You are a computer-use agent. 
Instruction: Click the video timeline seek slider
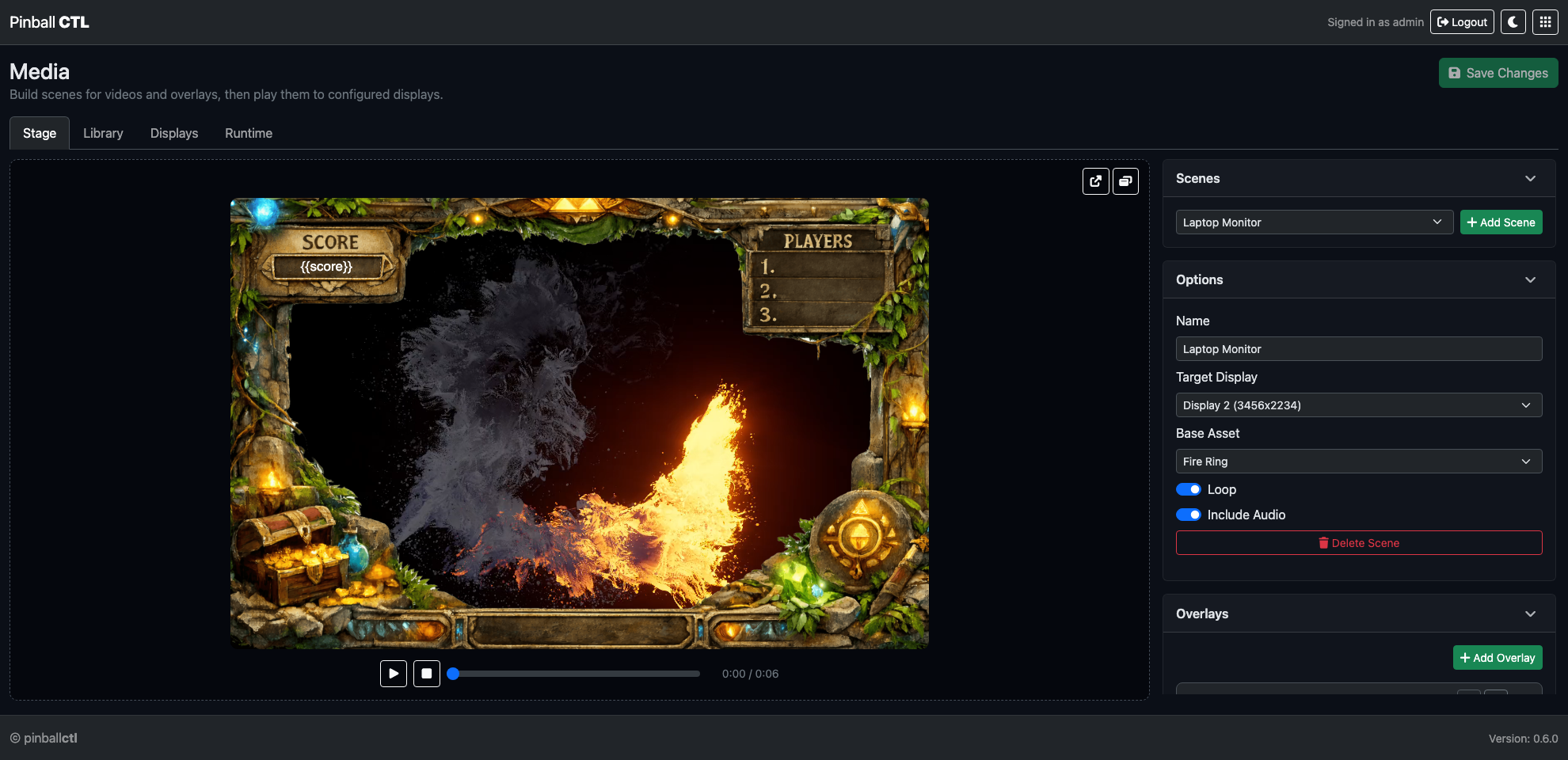pyautogui.click(x=576, y=674)
